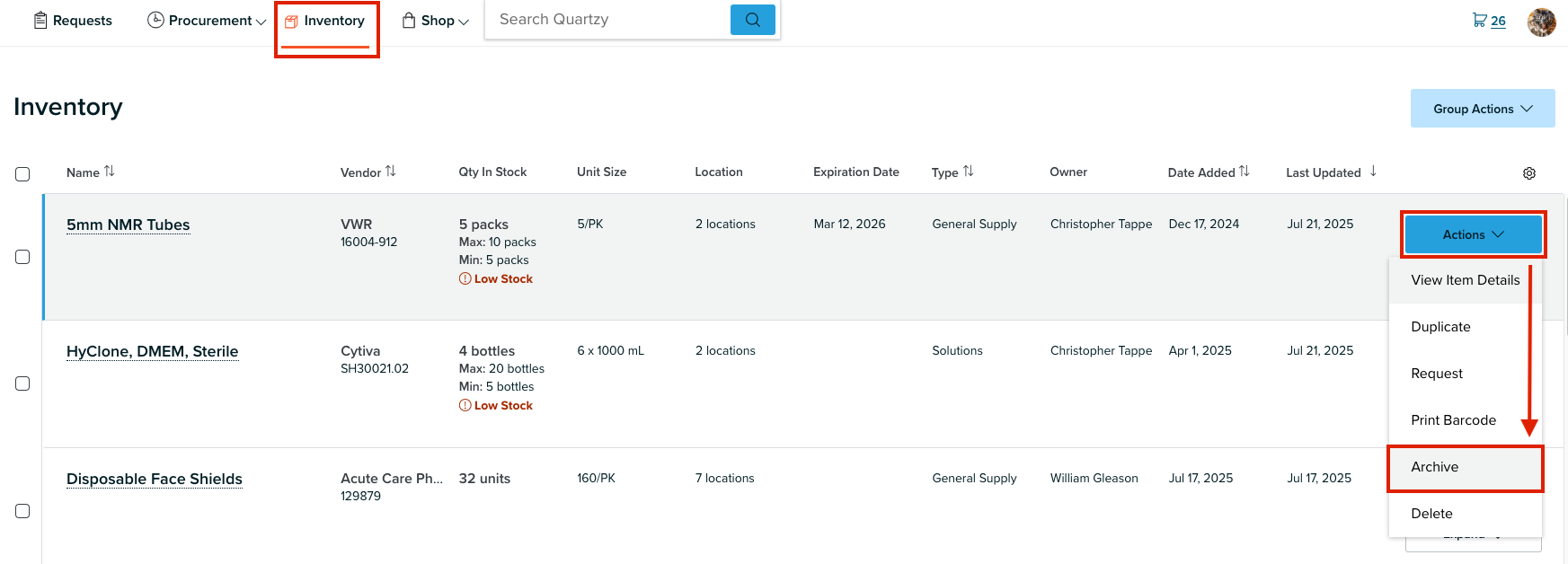The image size is (1568, 564).
Task: Choose Duplicate from the actions menu
Action: pyautogui.click(x=1466, y=327)
